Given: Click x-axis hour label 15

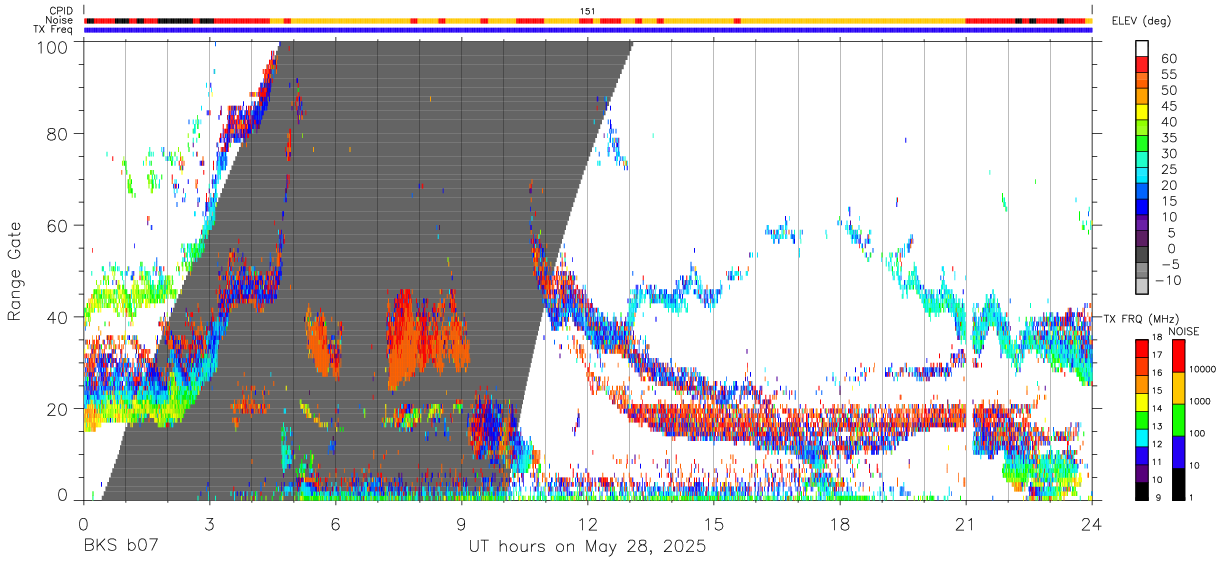Looking at the screenshot, I should [x=713, y=523].
